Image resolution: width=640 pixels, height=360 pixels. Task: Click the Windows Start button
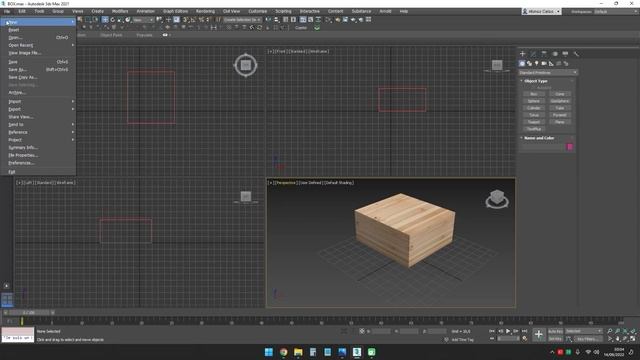pos(269,352)
